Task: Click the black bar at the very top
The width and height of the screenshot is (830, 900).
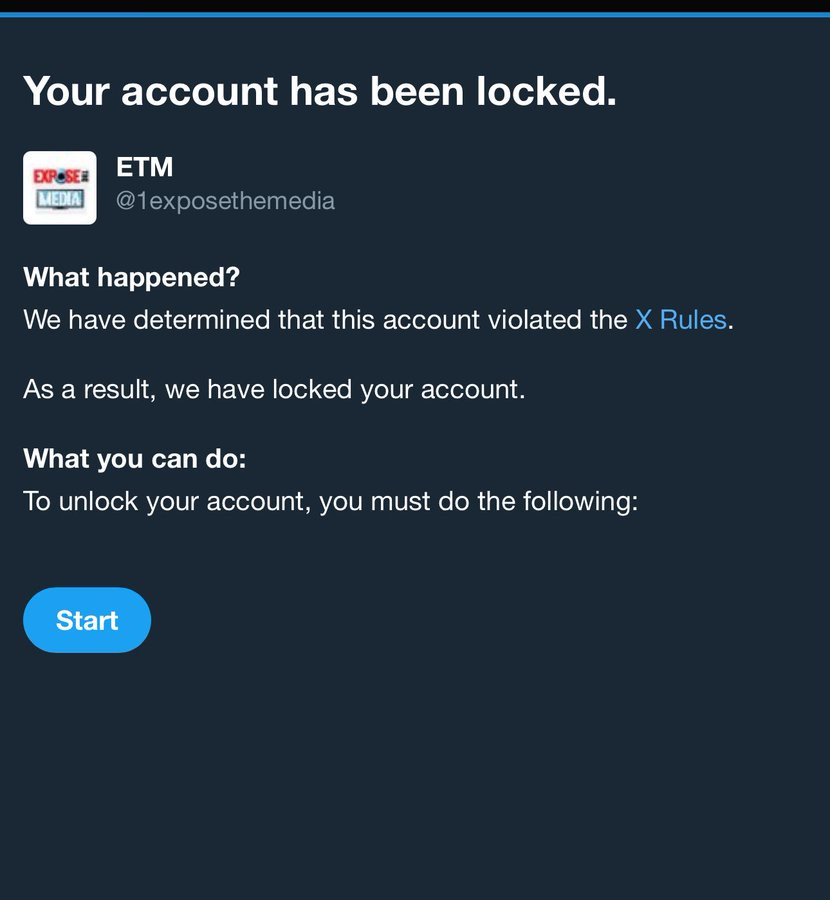Action: [x=415, y=5]
